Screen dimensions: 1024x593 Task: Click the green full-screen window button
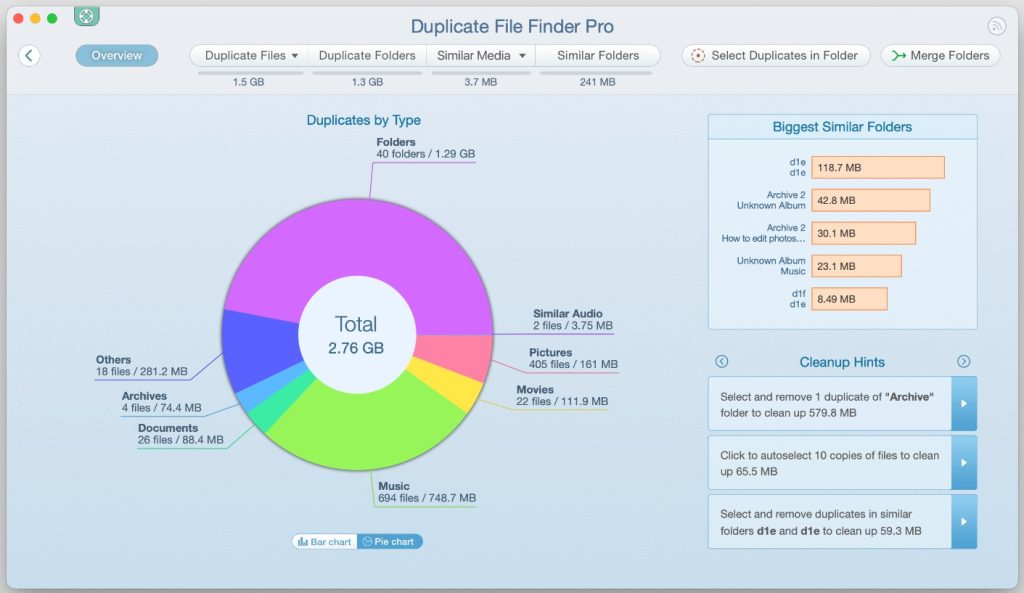click(x=52, y=18)
